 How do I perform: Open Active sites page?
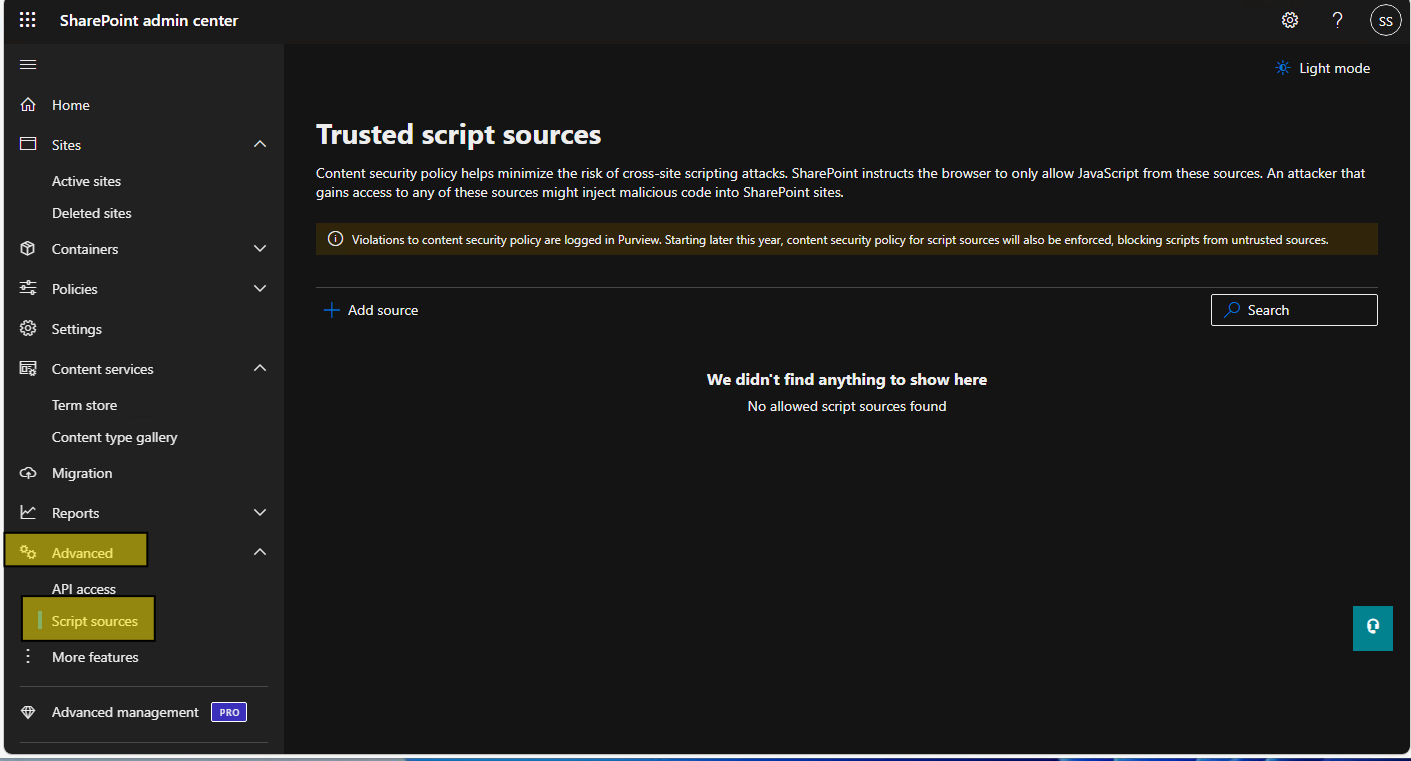(x=86, y=181)
